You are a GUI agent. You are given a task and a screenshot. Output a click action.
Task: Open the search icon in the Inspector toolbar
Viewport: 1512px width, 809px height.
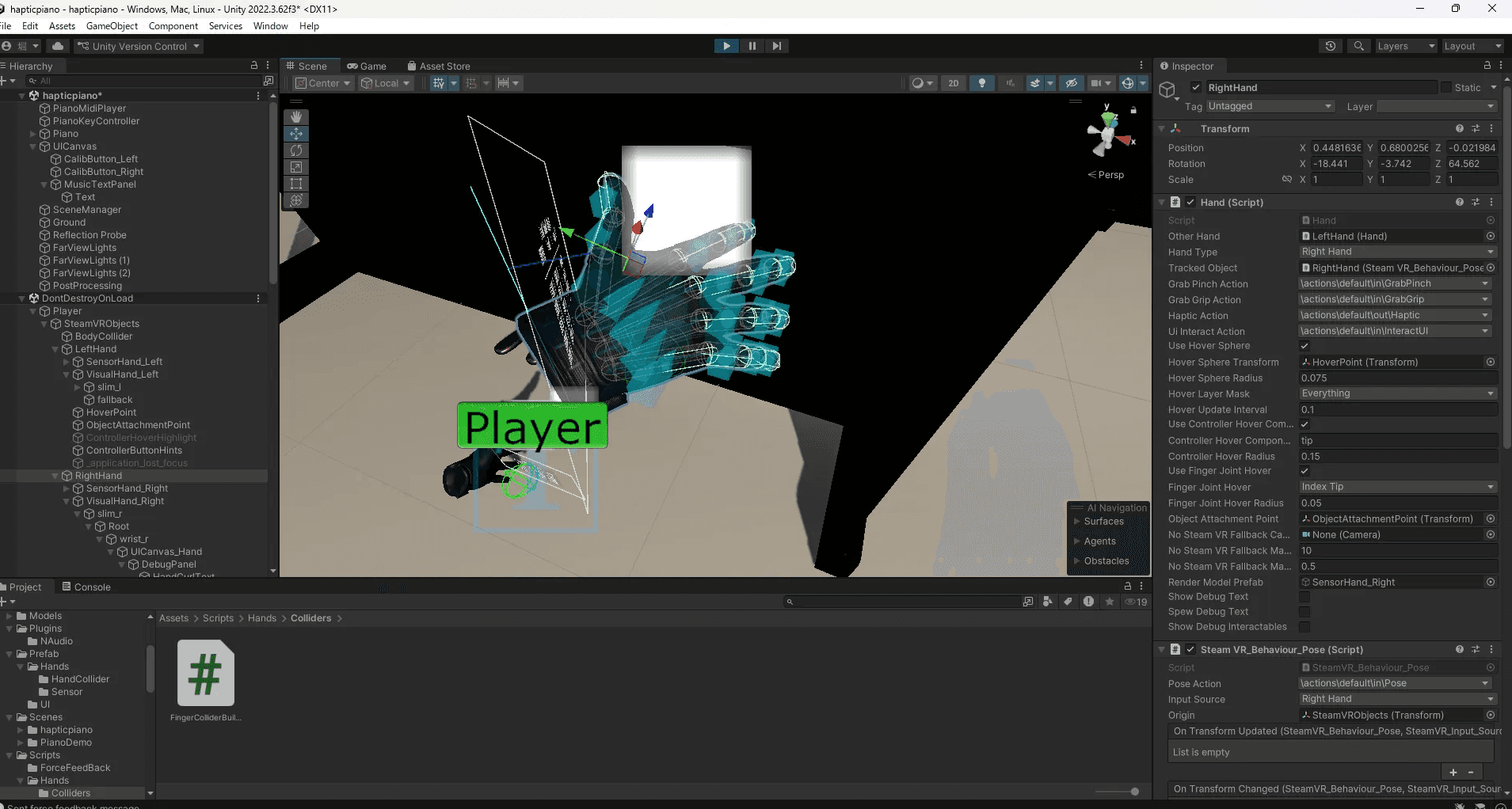(x=1359, y=46)
